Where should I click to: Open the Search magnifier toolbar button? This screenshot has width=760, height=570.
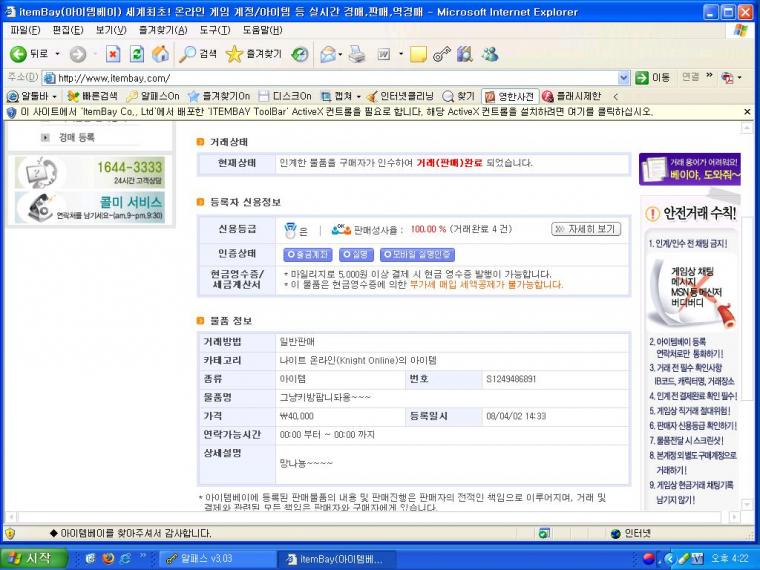click(x=198, y=54)
